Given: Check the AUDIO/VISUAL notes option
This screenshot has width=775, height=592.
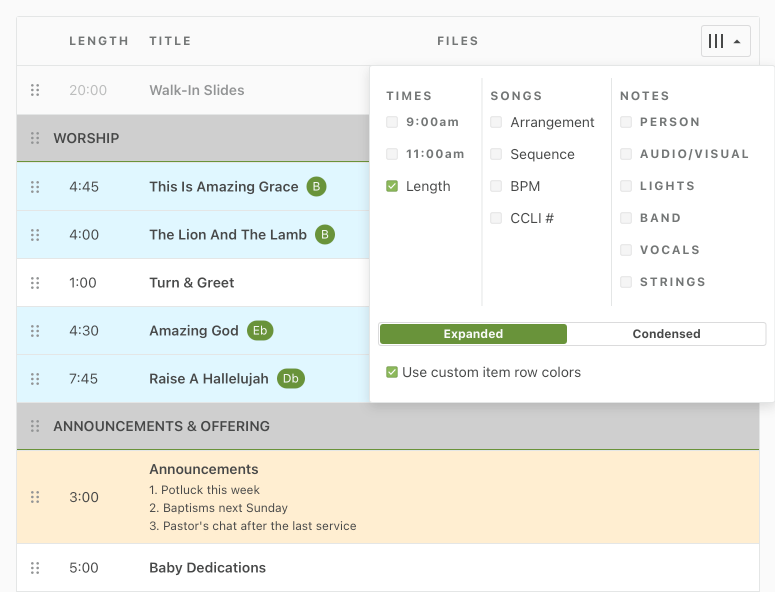Looking at the screenshot, I should tap(626, 154).
